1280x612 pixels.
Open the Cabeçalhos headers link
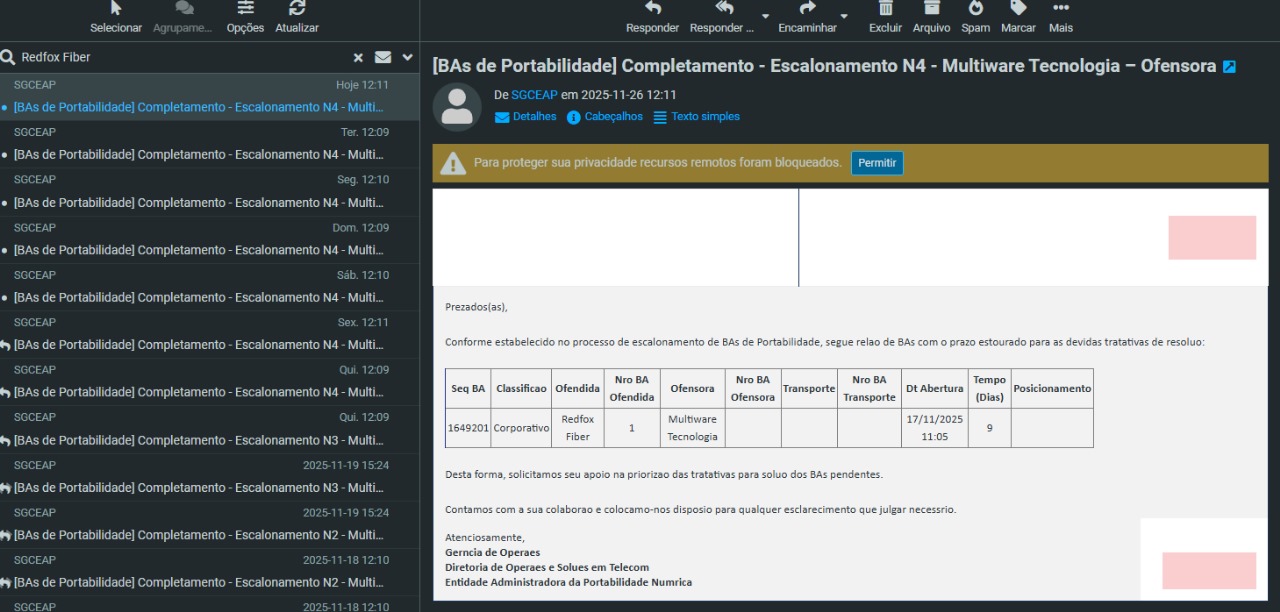(605, 117)
